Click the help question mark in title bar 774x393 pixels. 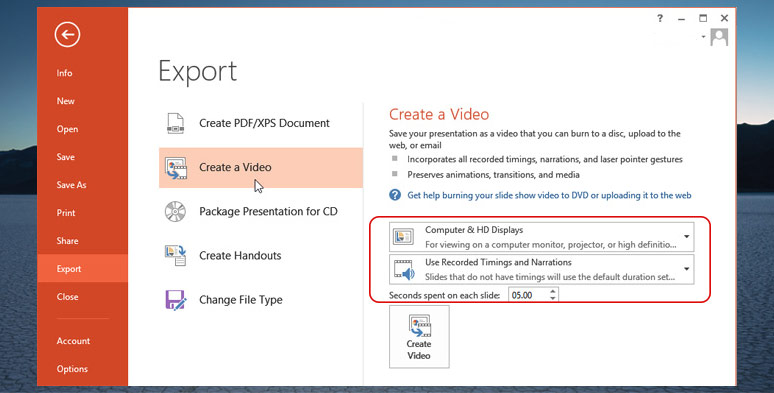coord(660,18)
